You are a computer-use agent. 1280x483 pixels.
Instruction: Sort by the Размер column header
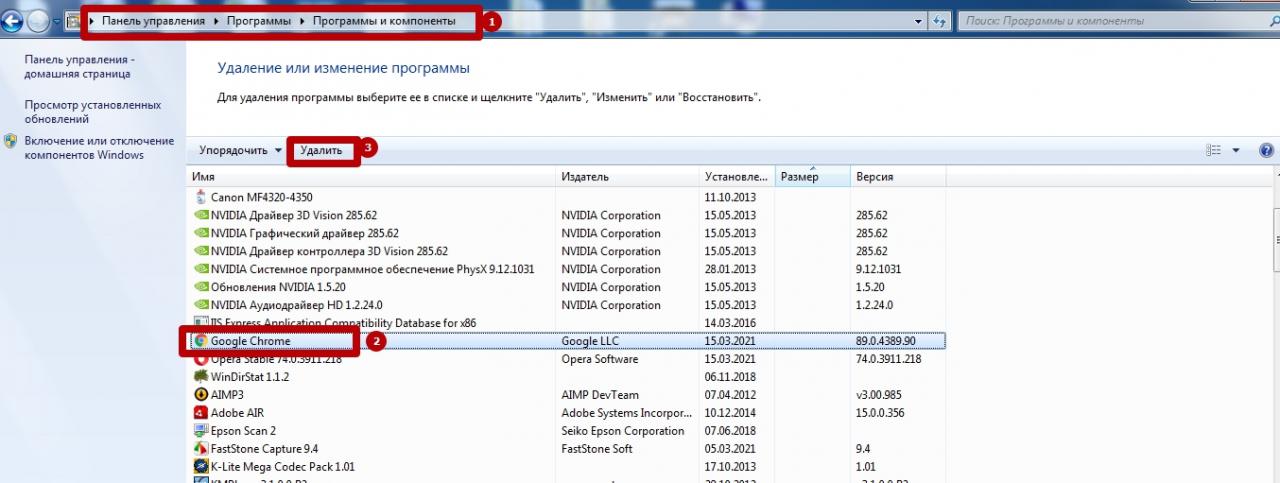[812, 177]
